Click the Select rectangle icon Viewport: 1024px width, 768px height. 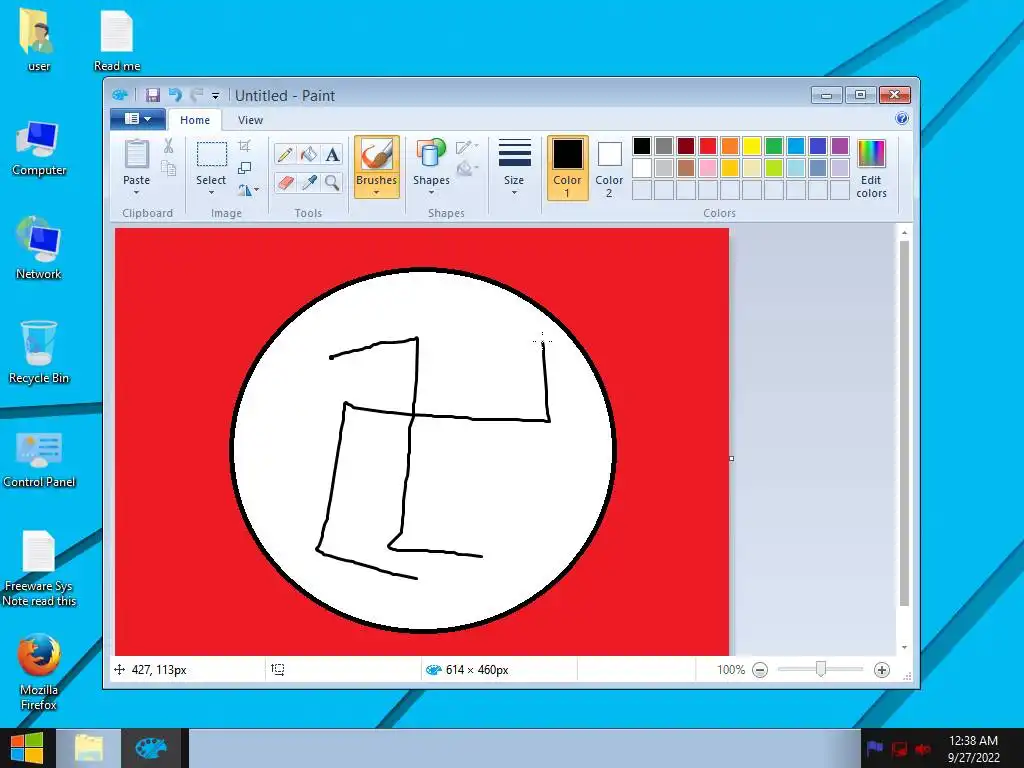212,155
